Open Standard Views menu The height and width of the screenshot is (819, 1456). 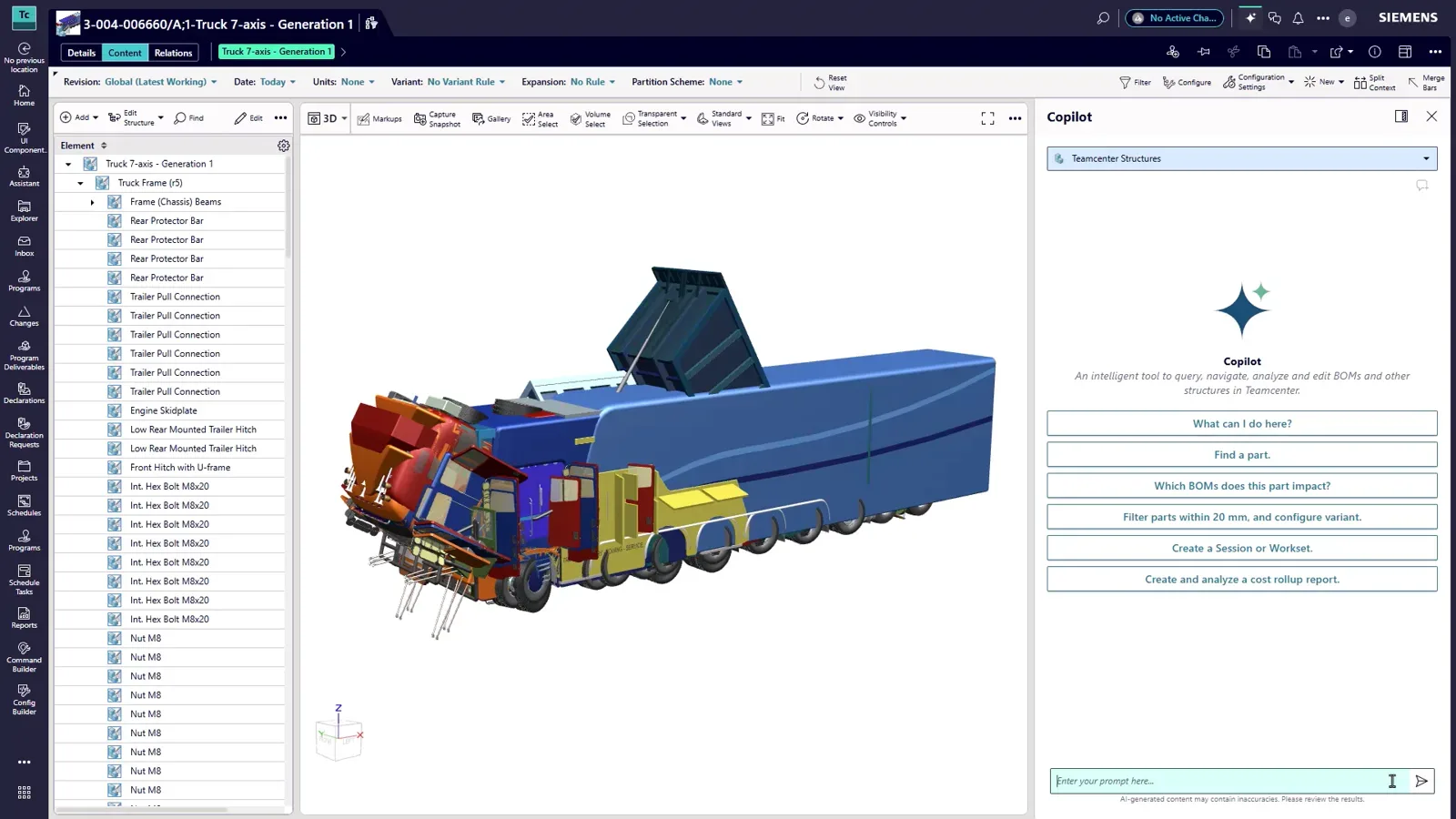point(724,118)
